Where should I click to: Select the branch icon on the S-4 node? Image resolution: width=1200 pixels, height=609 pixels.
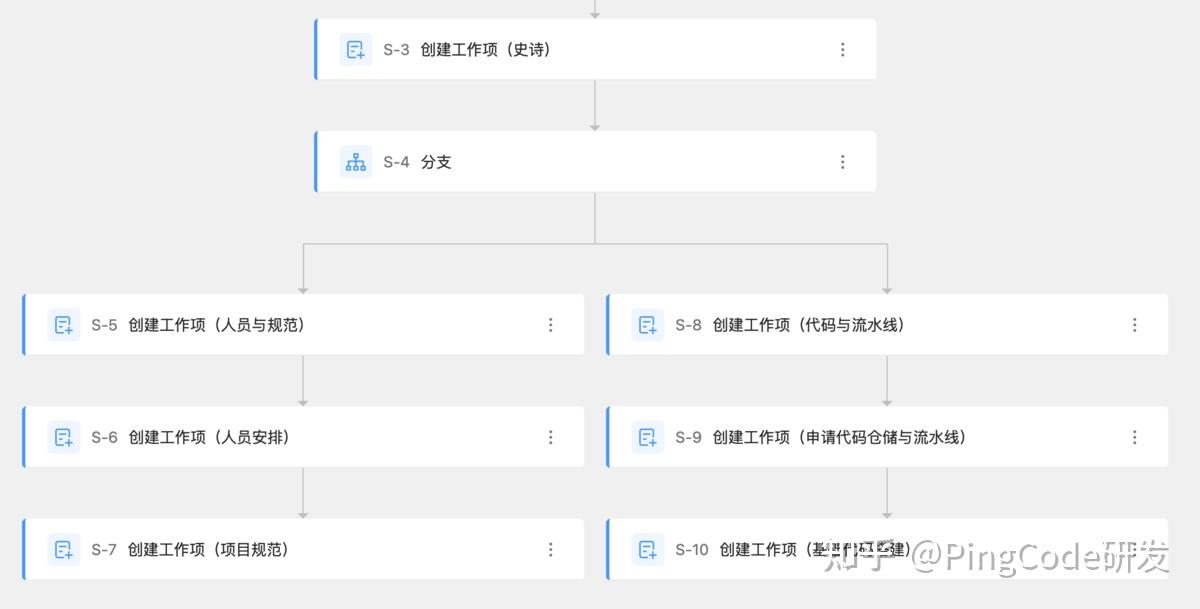355,161
